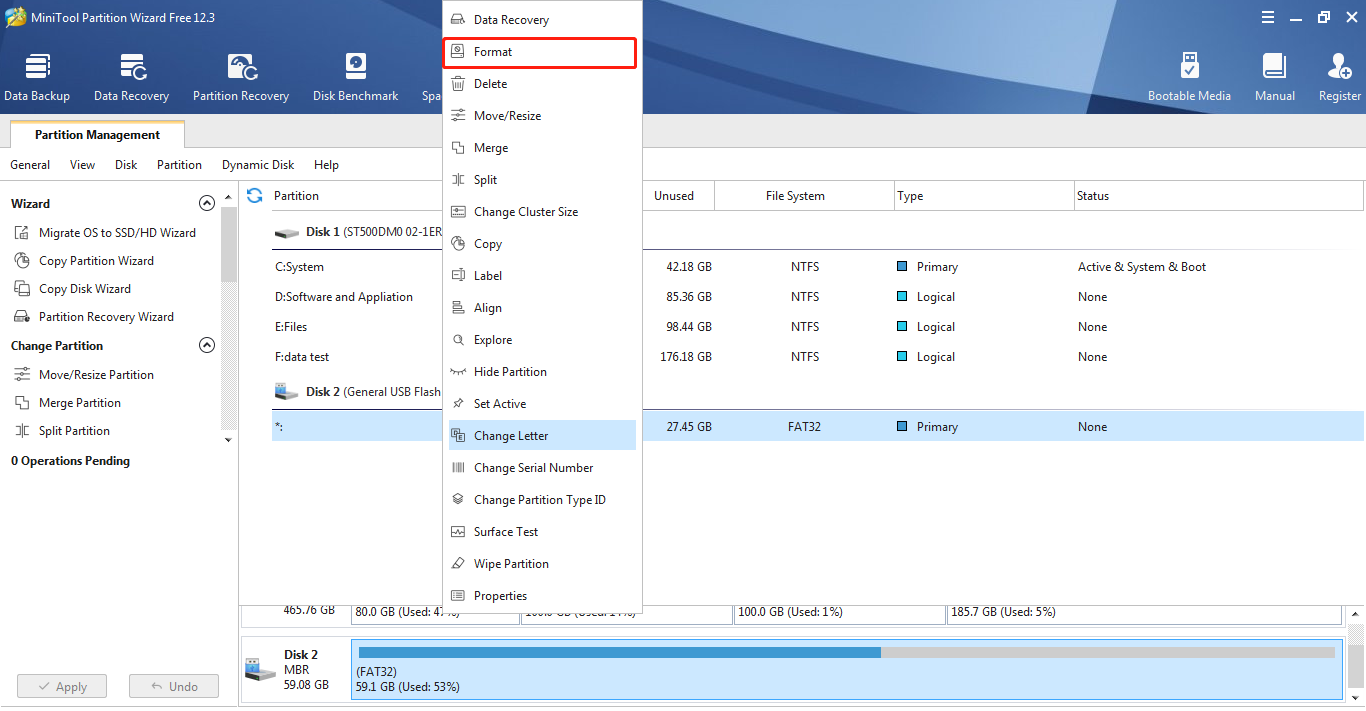Open Migrate OS to SSD/HD Wizard
This screenshot has width=1366, height=711.
point(117,233)
